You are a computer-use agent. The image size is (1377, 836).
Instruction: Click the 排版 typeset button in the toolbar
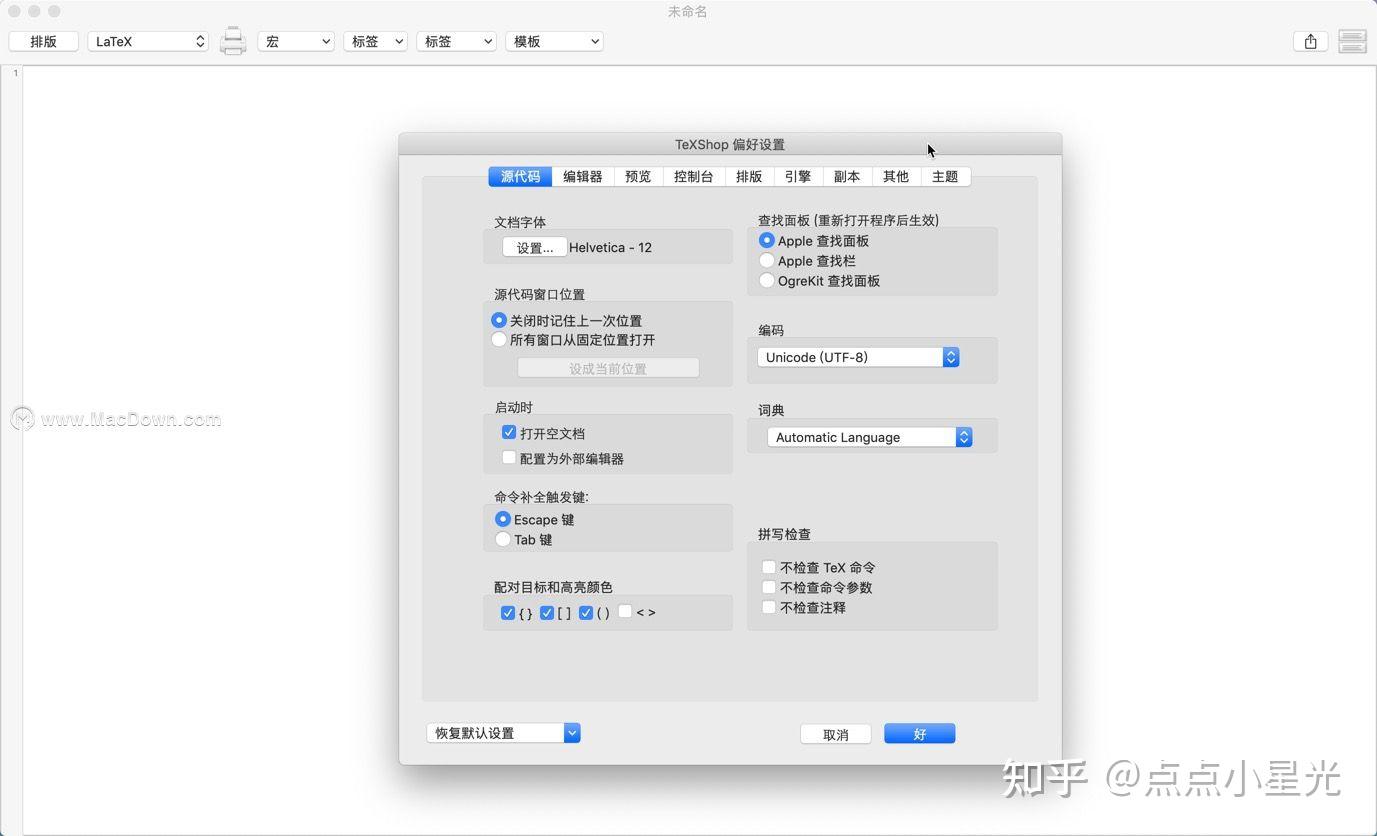click(x=43, y=41)
